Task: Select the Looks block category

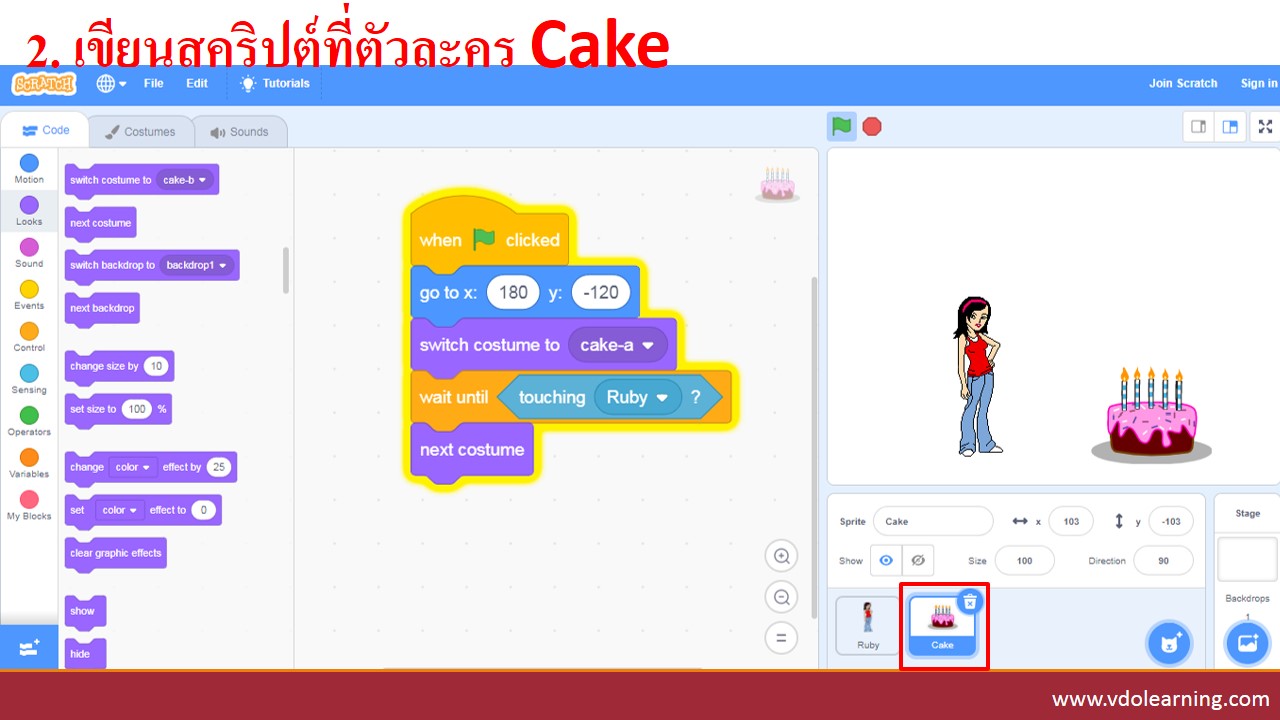Action: point(29,211)
